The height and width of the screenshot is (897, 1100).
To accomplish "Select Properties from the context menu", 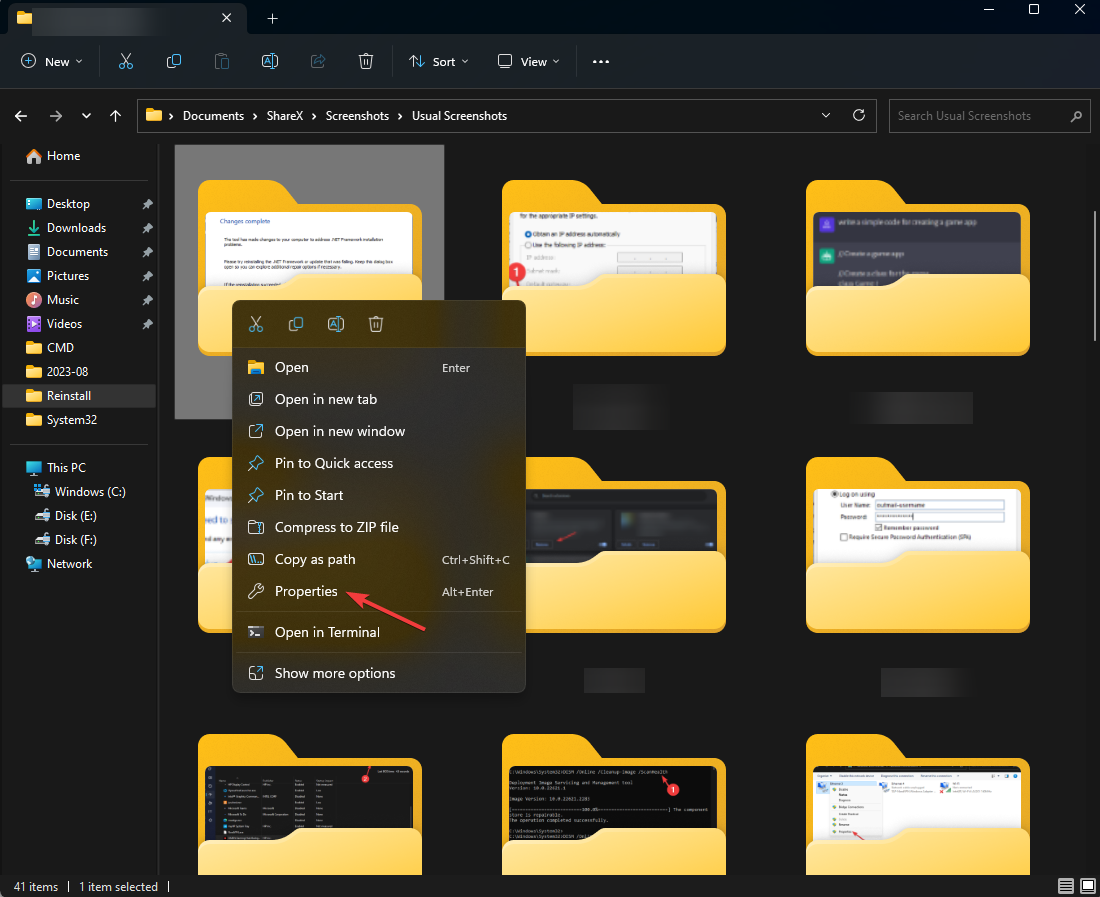I will [x=306, y=591].
